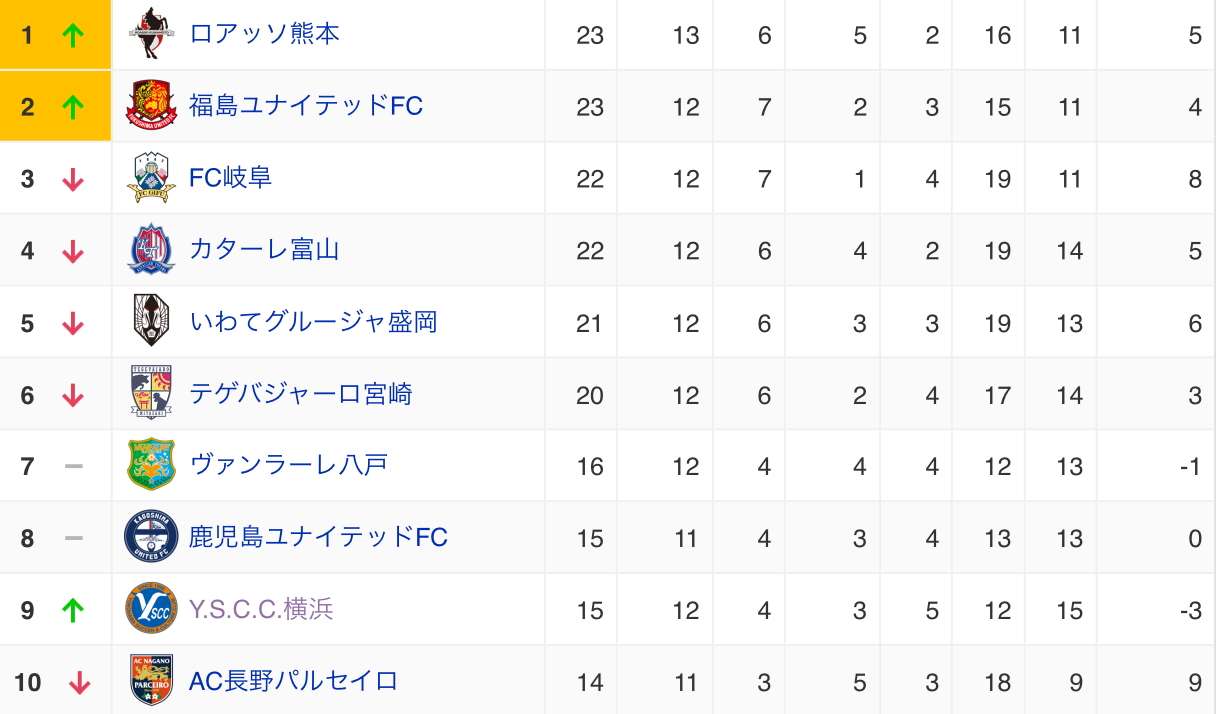Image resolution: width=1223 pixels, height=714 pixels.
Task: Click the red down arrow beside rank 3
Action: 72,179
